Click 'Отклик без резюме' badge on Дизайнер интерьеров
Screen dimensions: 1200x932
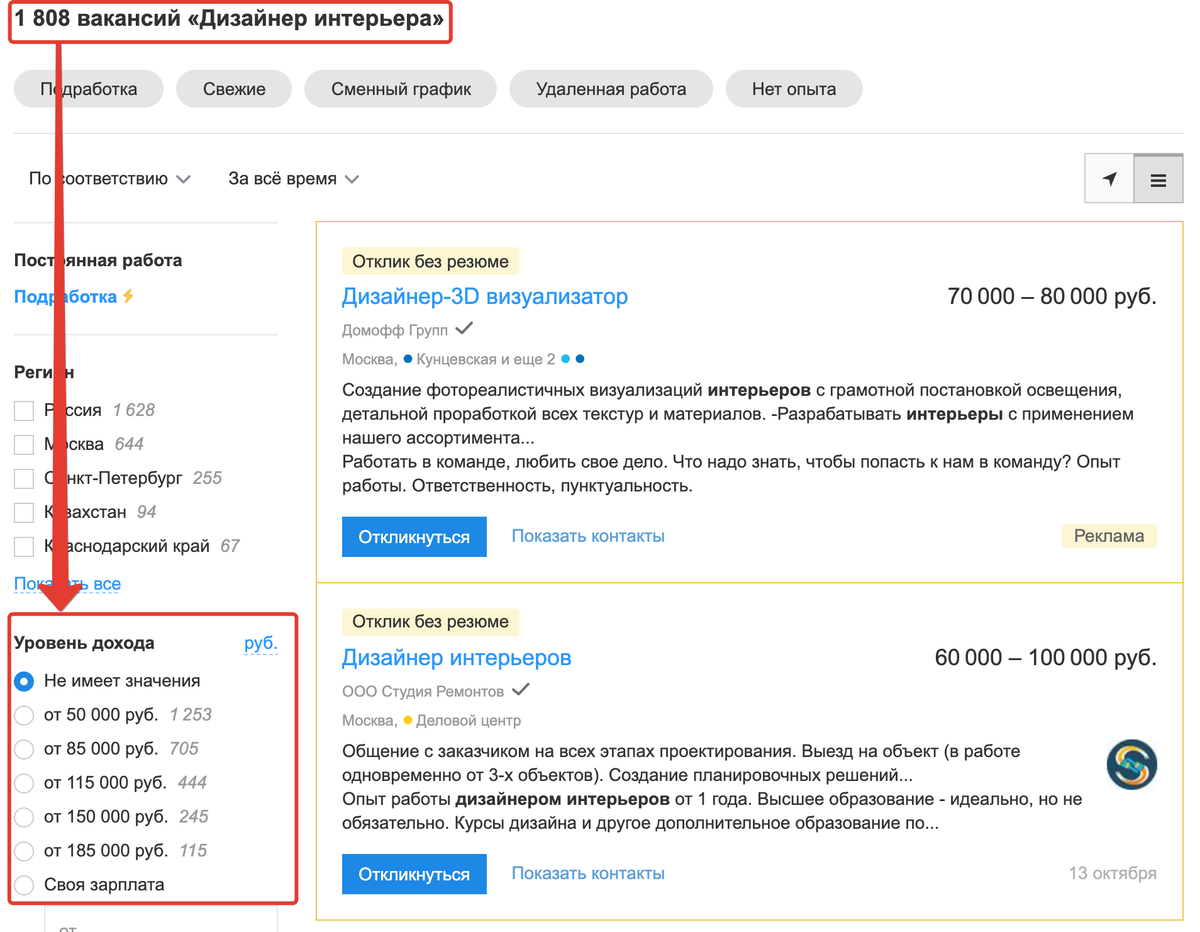(431, 622)
